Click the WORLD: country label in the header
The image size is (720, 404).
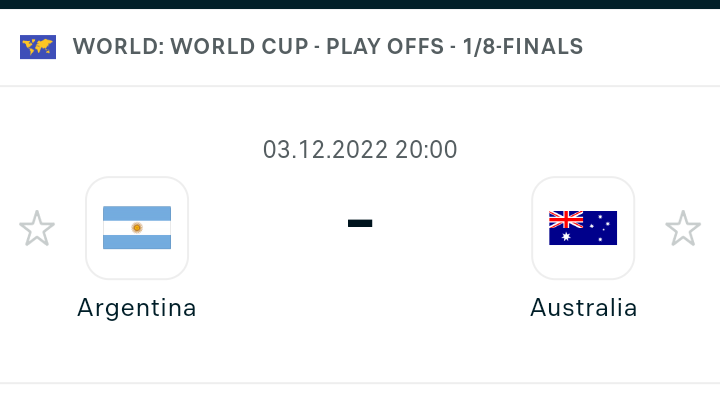[118, 46]
